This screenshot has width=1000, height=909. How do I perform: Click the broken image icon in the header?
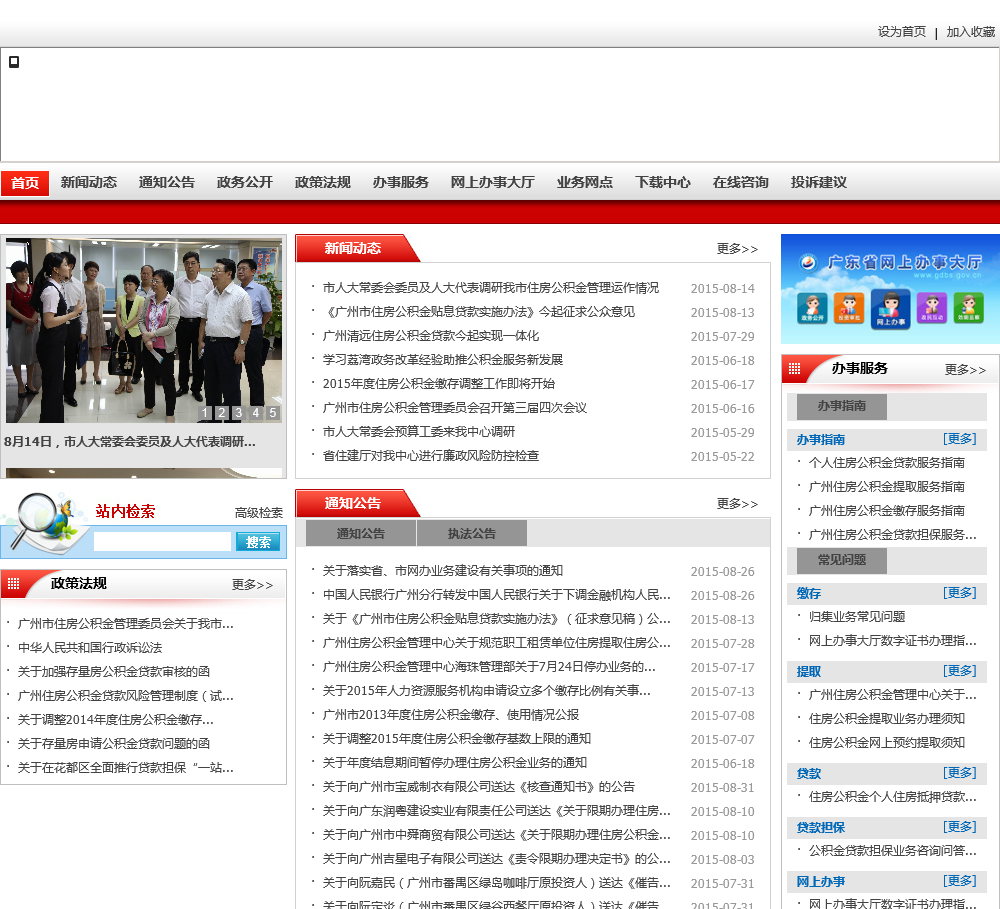[x=14, y=62]
